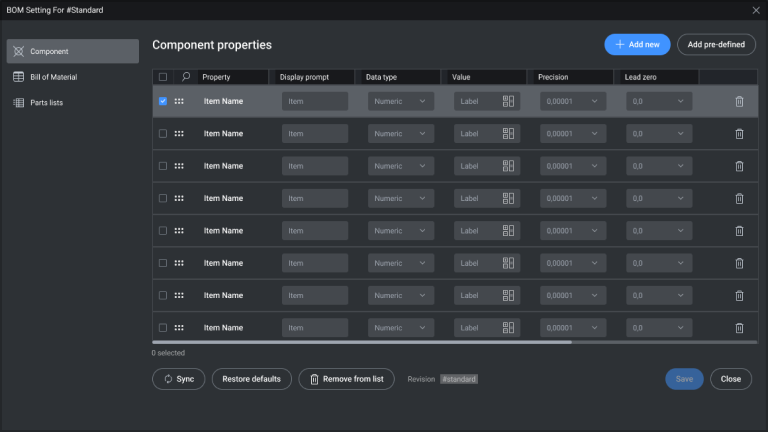Grab the drag handle dots of the second row
This screenshot has width=768, height=432.
179,134
